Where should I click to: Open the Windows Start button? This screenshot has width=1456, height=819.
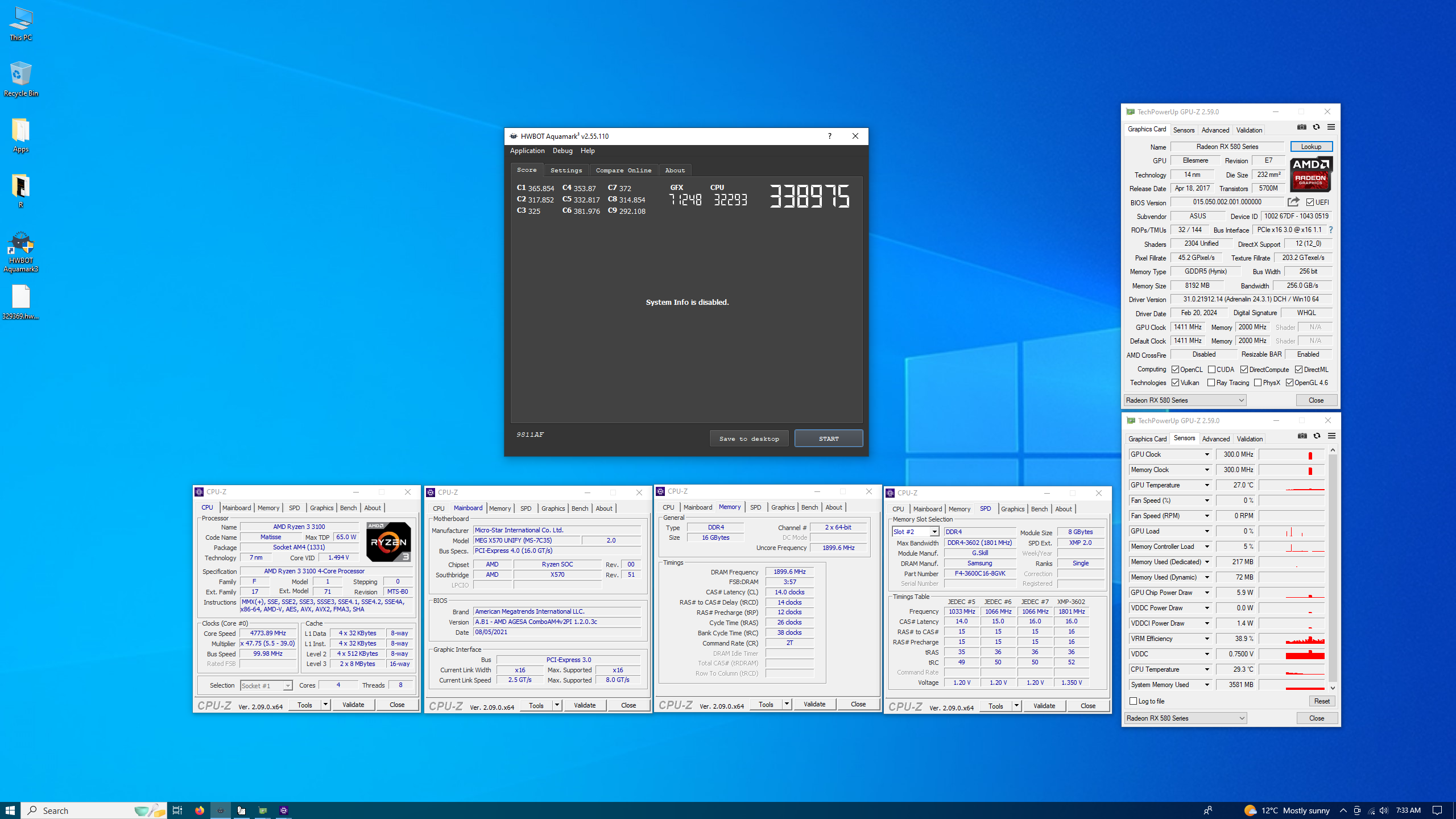(x=10, y=810)
